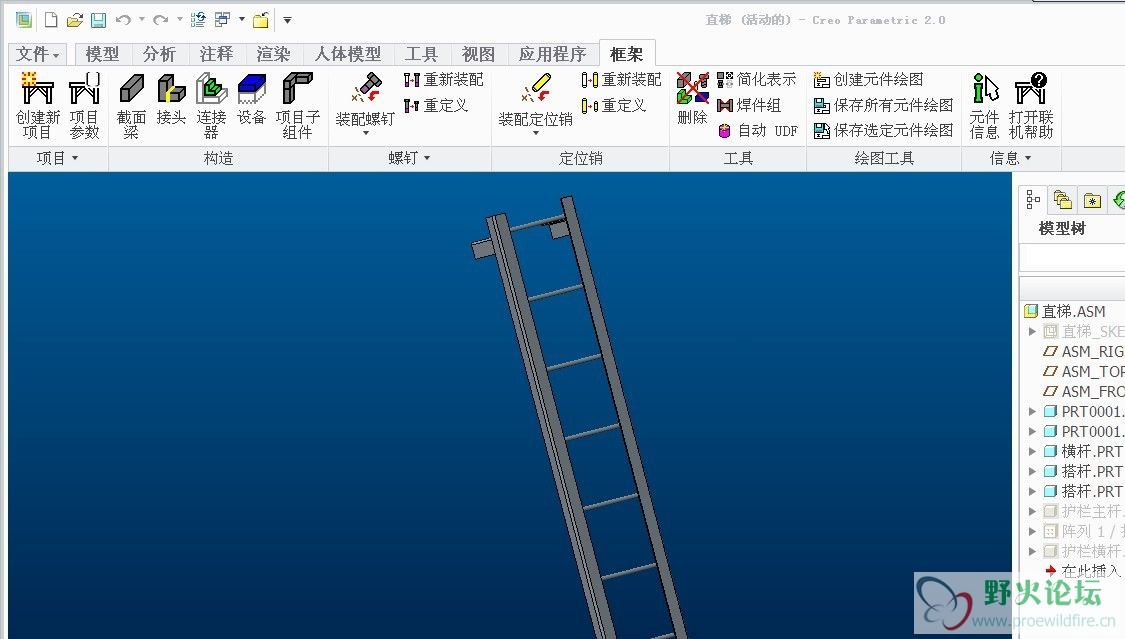Switch to the 分析 tab
The width and height of the screenshot is (1125, 639).
[159, 54]
